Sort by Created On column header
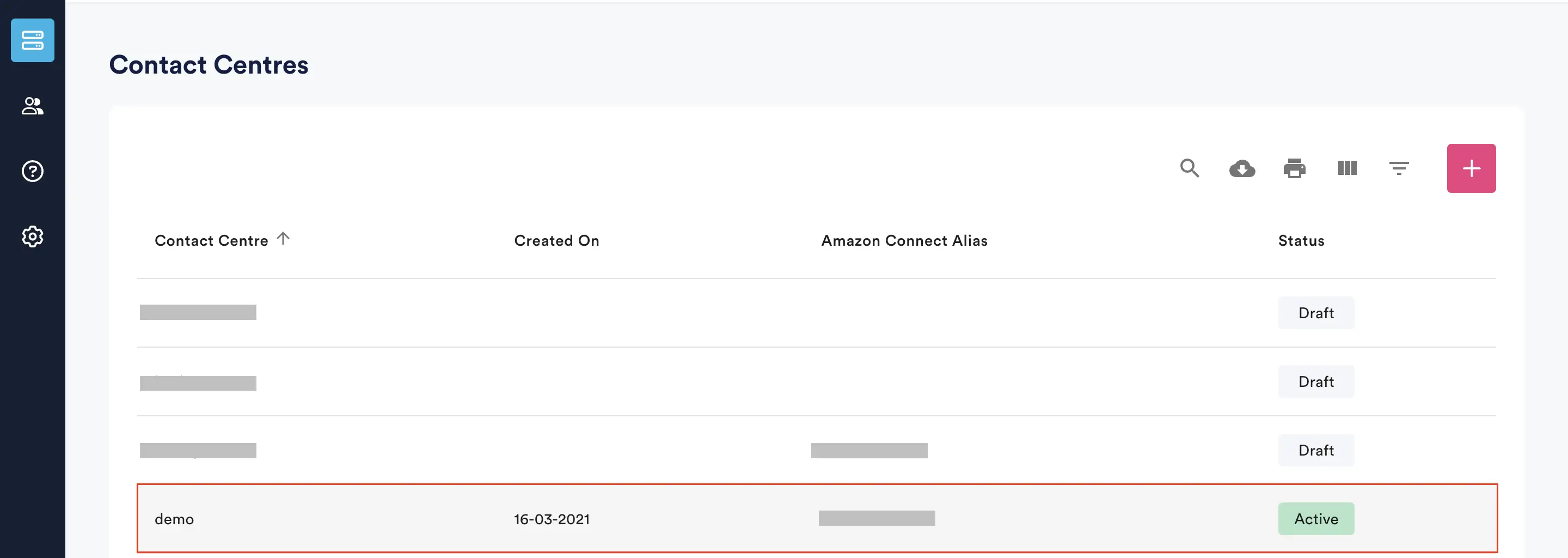This screenshot has width=1568, height=558. pyautogui.click(x=556, y=241)
